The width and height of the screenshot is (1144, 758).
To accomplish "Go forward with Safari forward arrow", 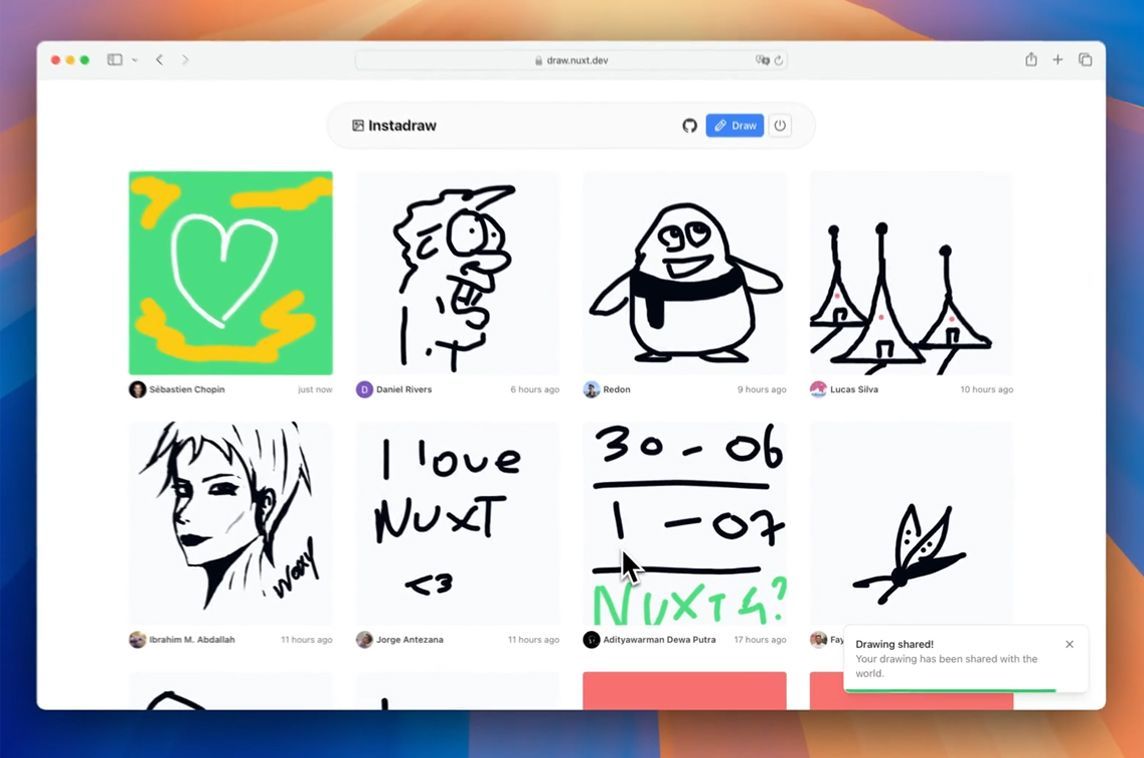I will coord(185,60).
